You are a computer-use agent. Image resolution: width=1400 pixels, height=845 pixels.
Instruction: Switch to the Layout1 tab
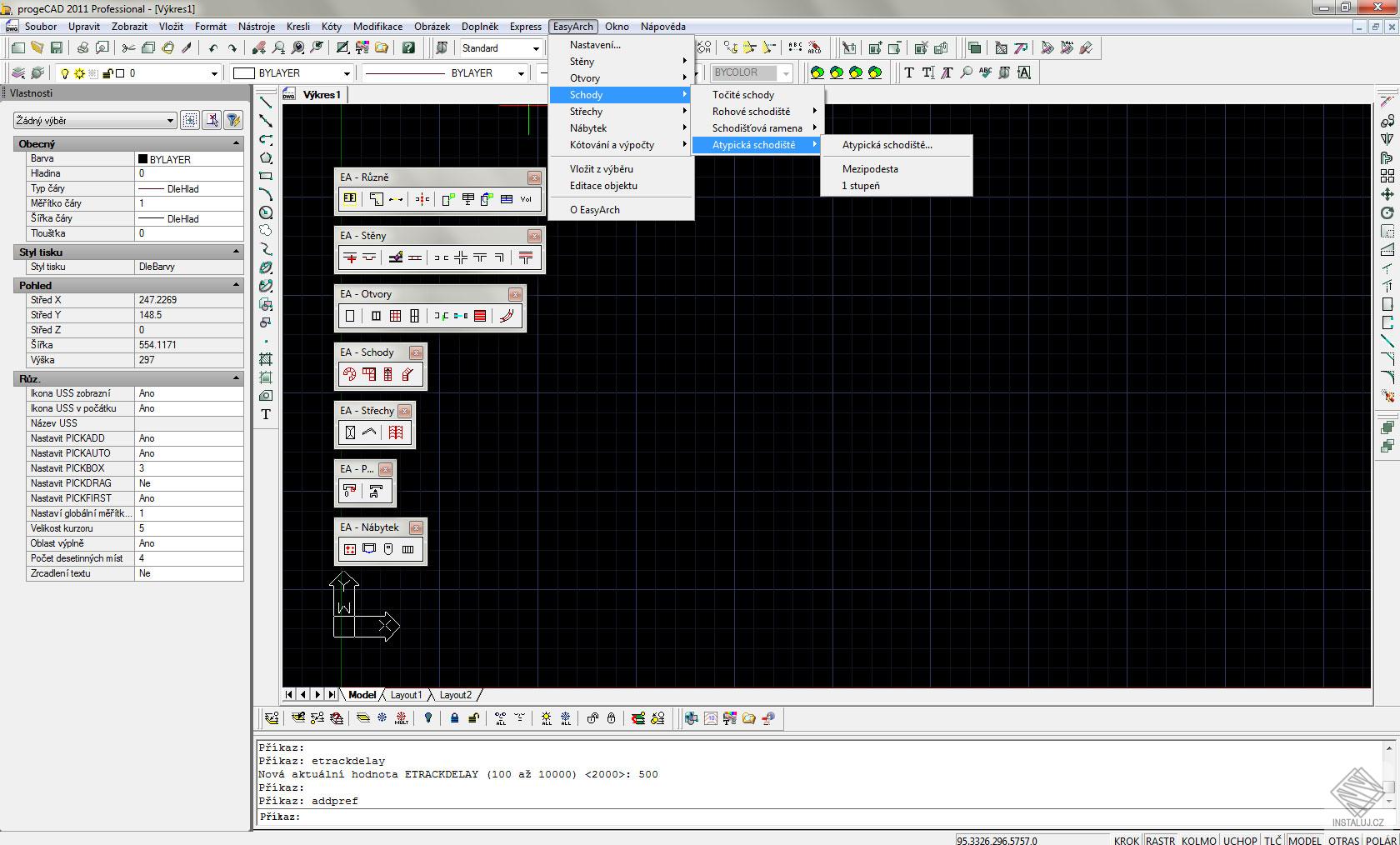[406, 694]
